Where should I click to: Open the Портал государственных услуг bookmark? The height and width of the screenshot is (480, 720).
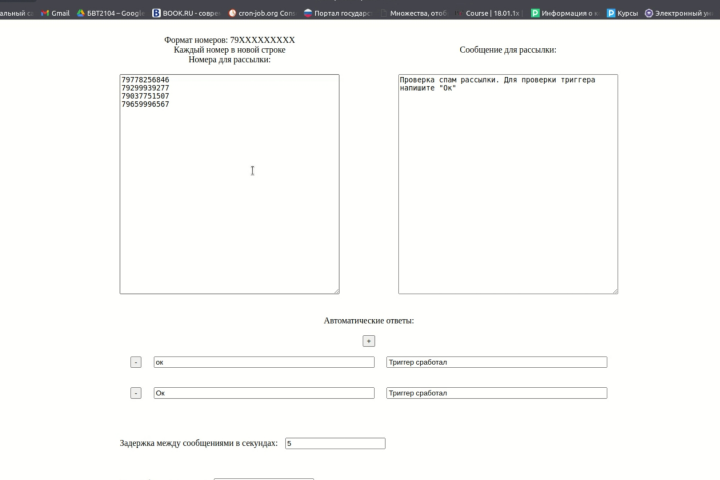pyautogui.click(x=338, y=13)
